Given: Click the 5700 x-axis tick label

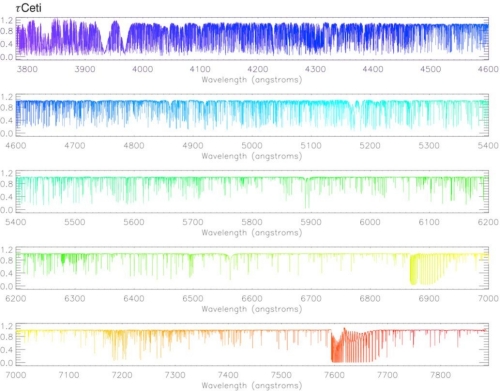Looking at the screenshot, I should (193, 222).
